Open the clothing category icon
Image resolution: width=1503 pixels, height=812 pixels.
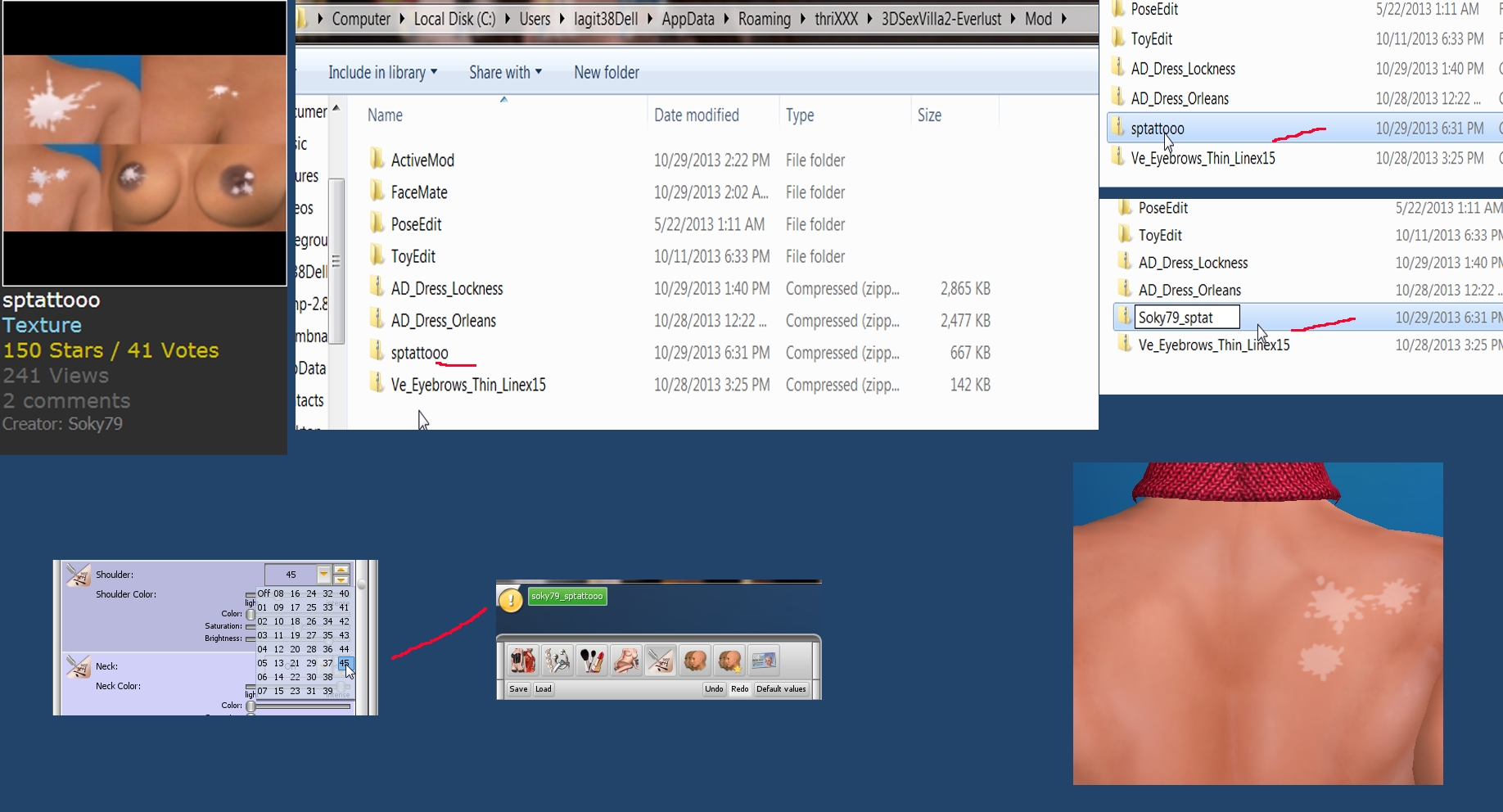click(522, 660)
